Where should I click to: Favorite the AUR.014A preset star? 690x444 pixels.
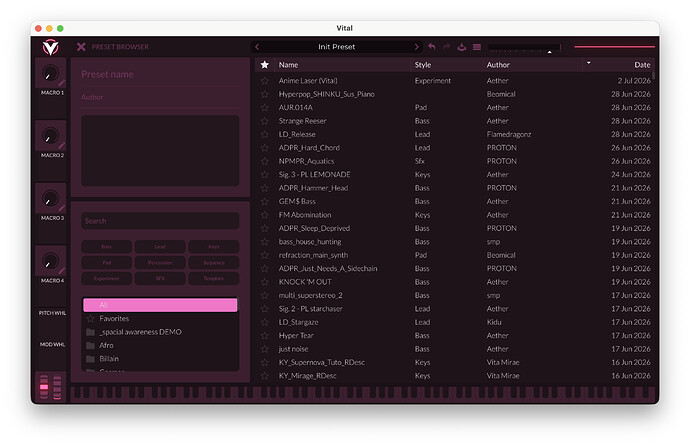pos(264,108)
